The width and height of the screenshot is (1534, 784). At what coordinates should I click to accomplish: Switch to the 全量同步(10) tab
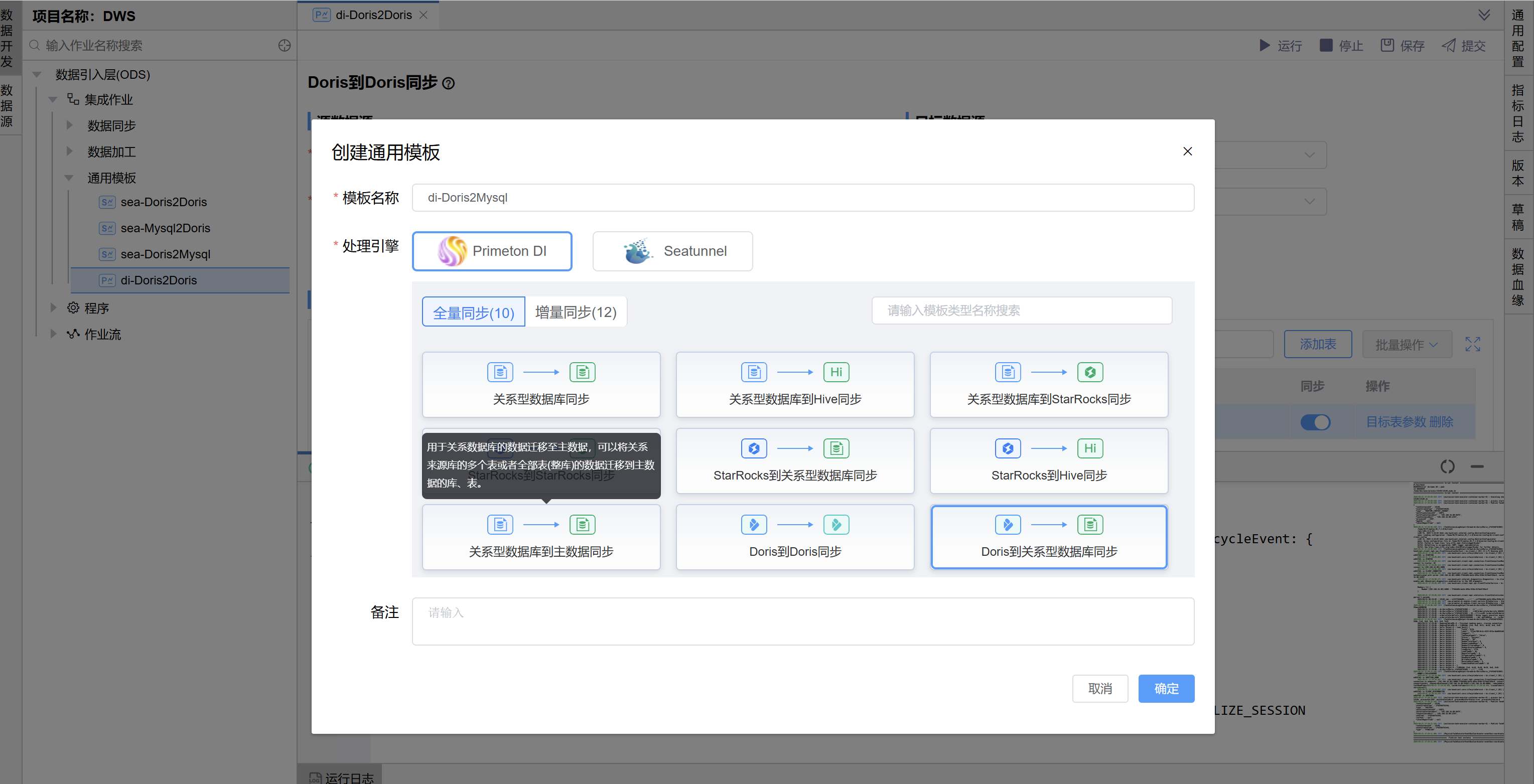pyautogui.click(x=473, y=312)
